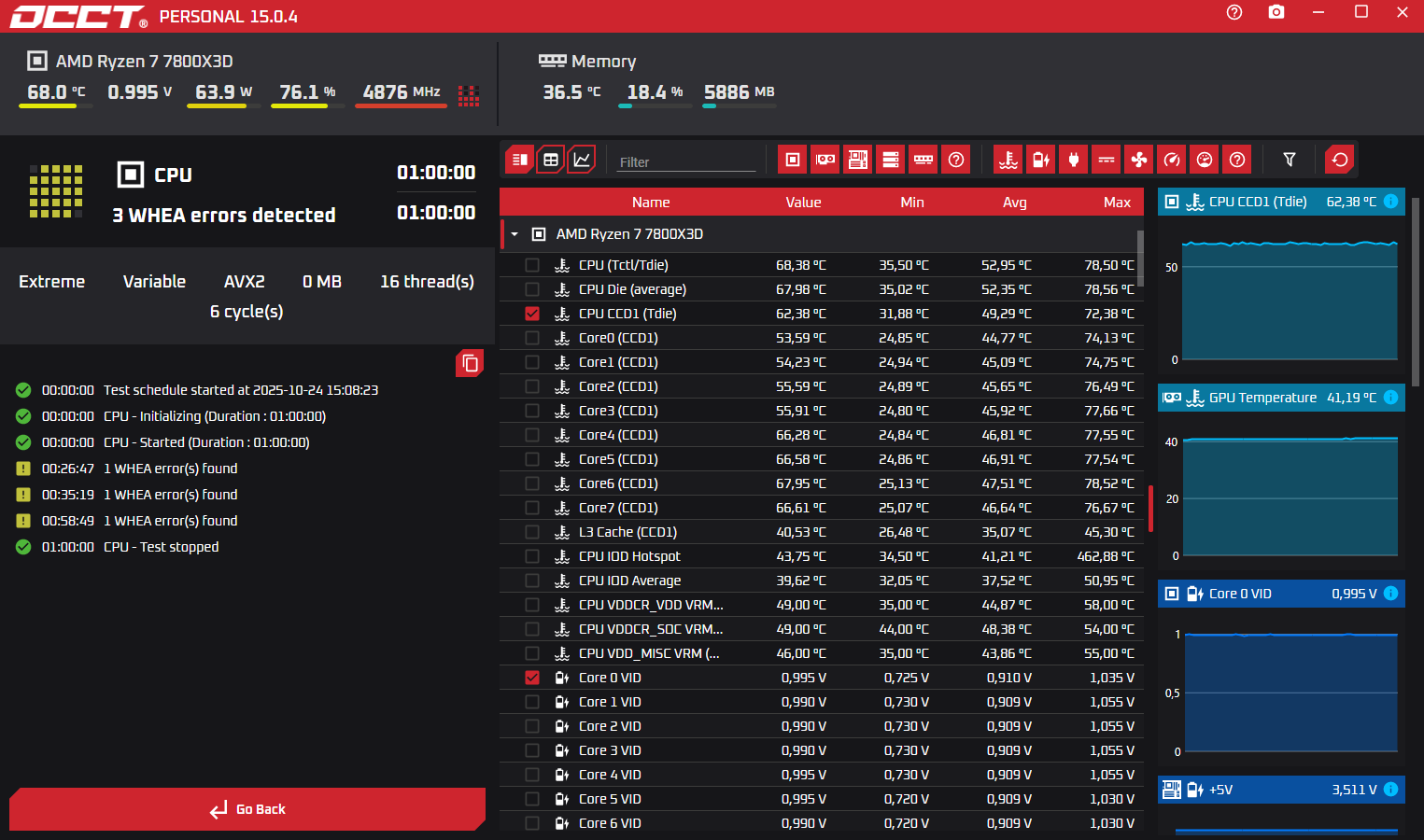Viewport: 1424px width, 840px height.
Task: Click the CPU usage 76.1 % readout
Action: (308, 92)
